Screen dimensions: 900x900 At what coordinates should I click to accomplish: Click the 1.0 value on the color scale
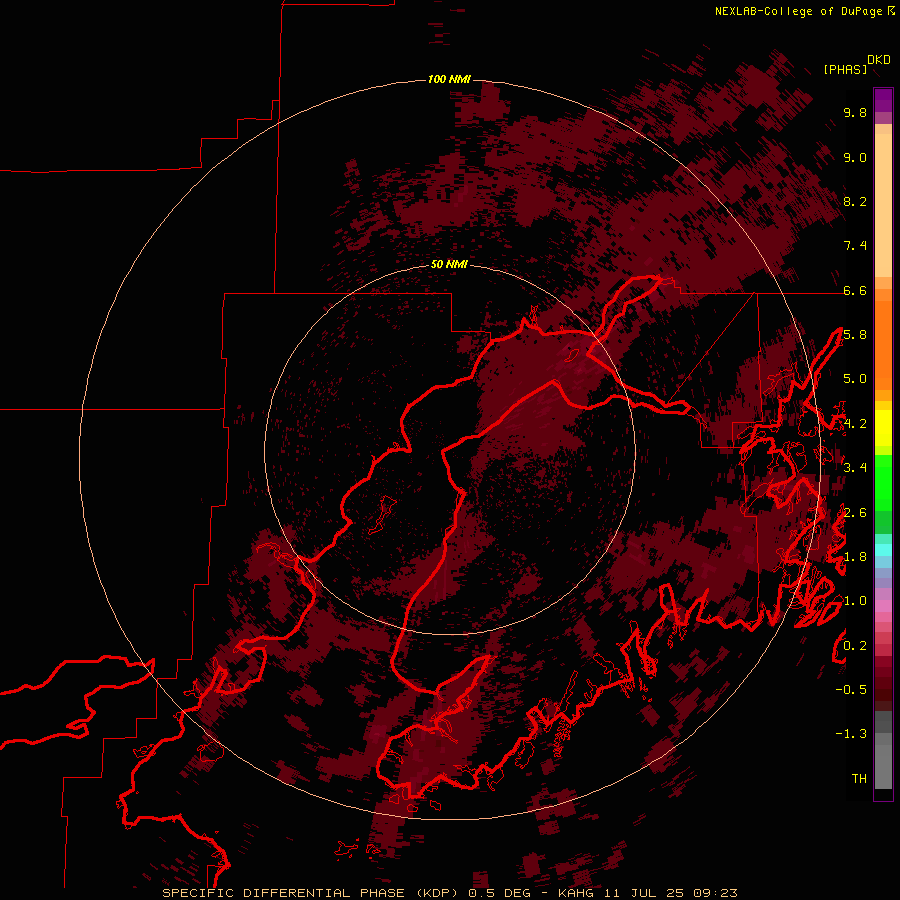coord(855,601)
